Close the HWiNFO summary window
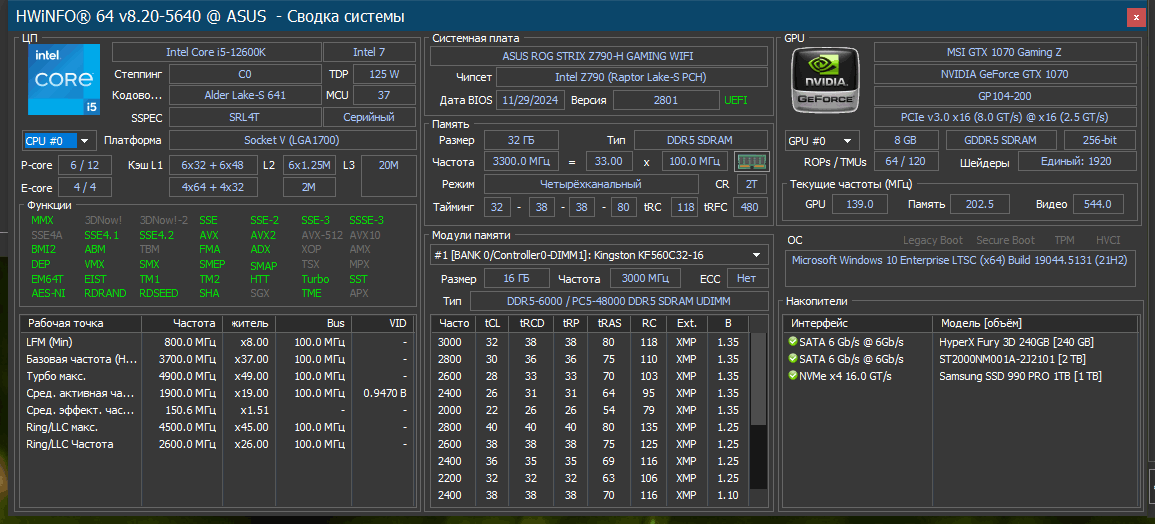 tap(1138, 17)
